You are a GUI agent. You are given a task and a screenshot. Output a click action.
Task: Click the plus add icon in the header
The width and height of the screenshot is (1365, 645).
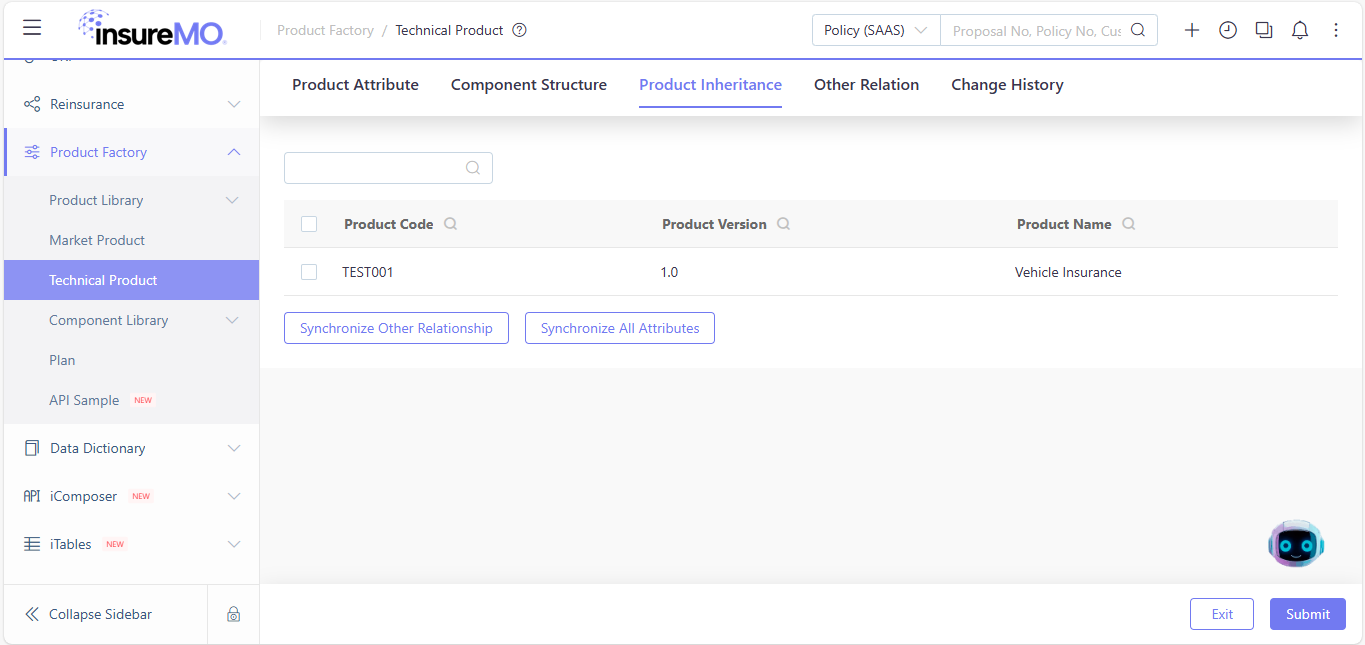click(1192, 30)
